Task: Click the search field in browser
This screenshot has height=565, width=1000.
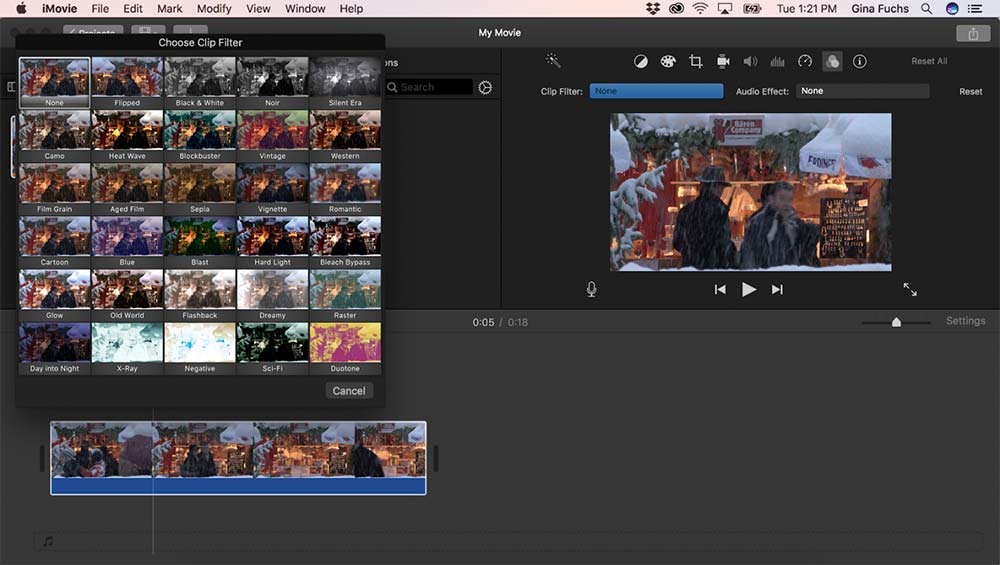Action: pos(429,87)
